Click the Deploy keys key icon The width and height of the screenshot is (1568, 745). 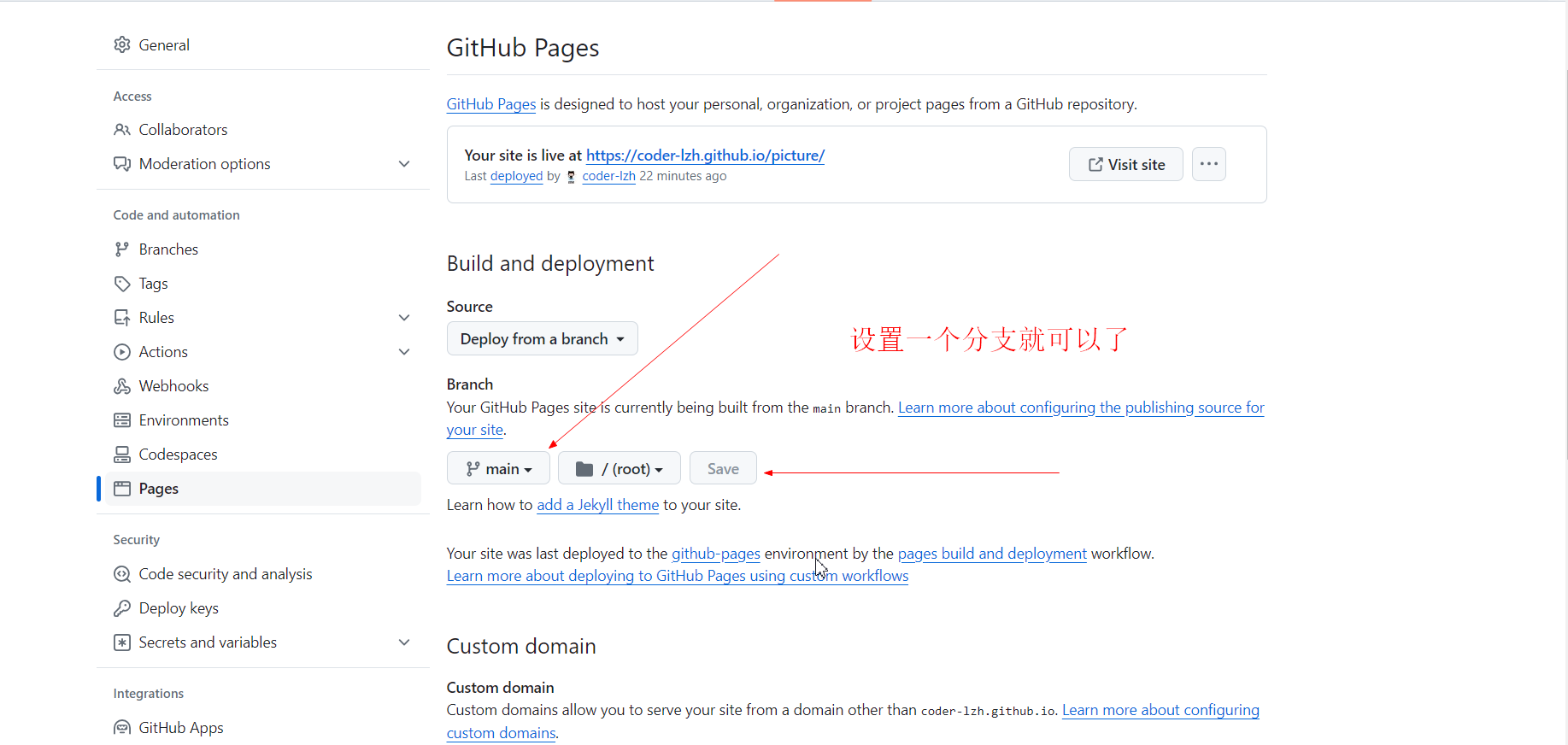(122, 608)
